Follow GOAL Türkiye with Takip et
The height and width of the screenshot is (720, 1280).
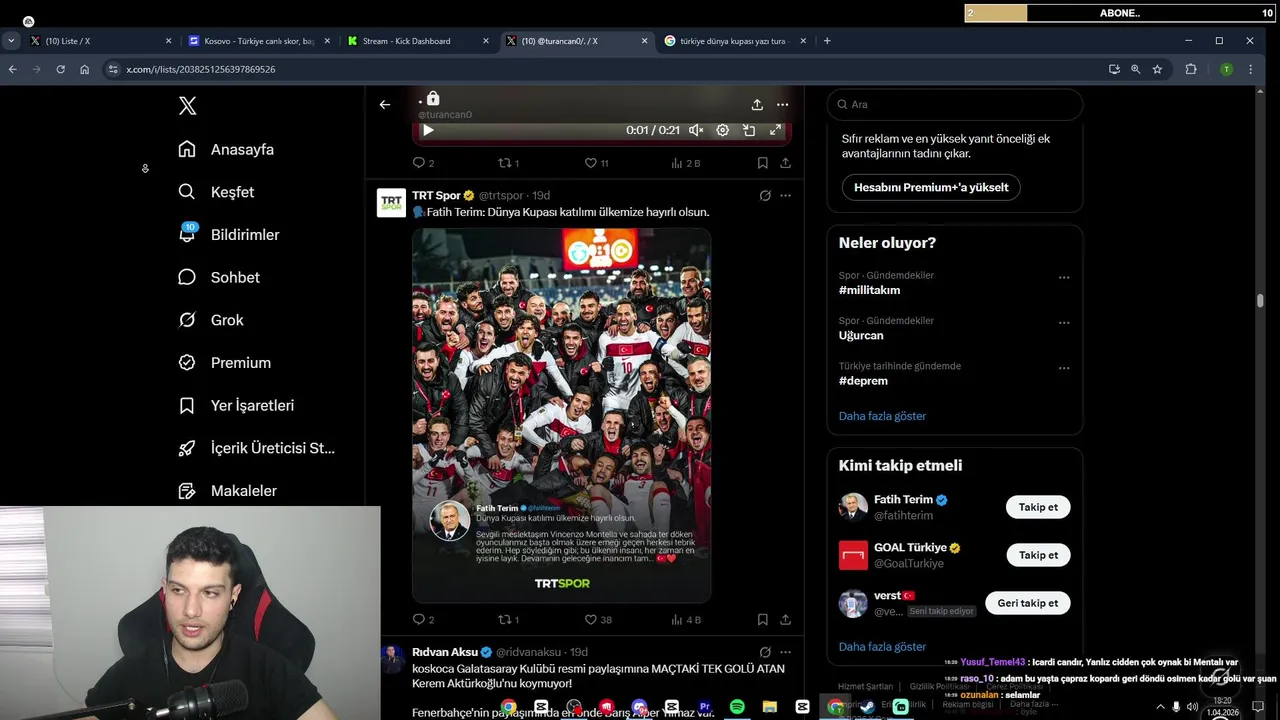point(1038,555)
